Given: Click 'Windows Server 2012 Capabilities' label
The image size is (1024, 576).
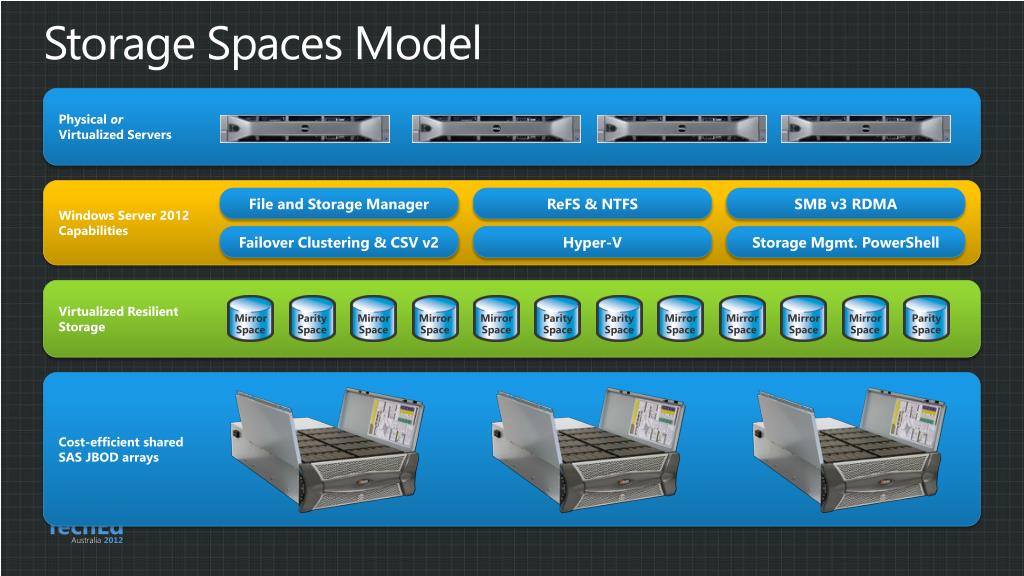Looking at the screenshot, I should (x=123, y=223).
